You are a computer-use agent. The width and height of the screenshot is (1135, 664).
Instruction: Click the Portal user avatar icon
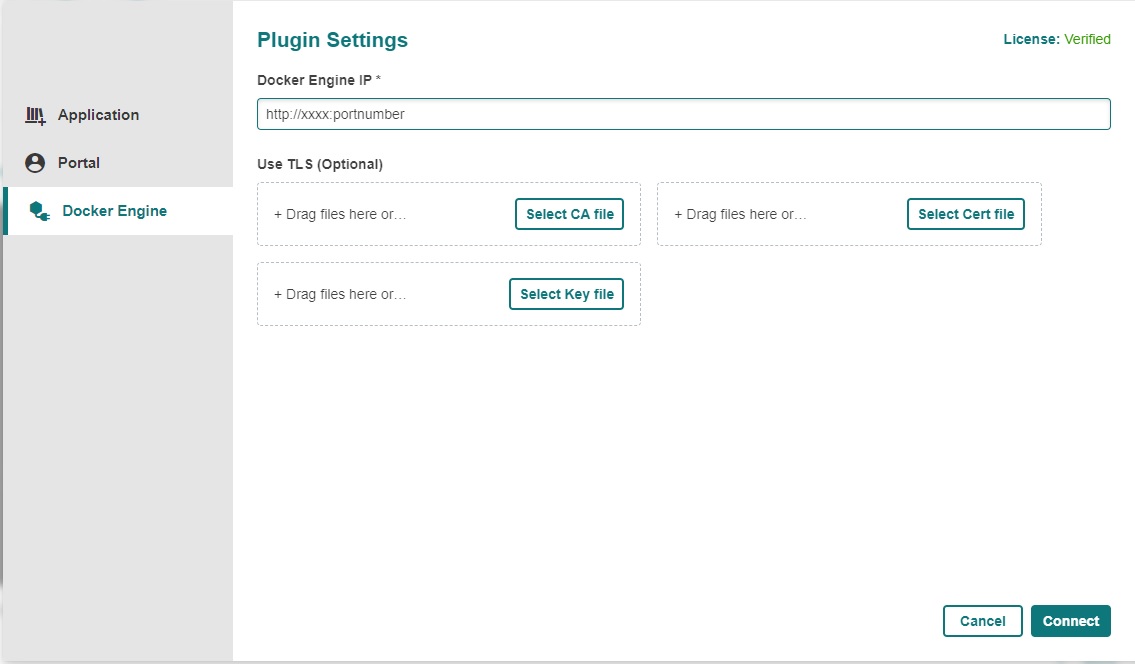(x=36, y=163)
